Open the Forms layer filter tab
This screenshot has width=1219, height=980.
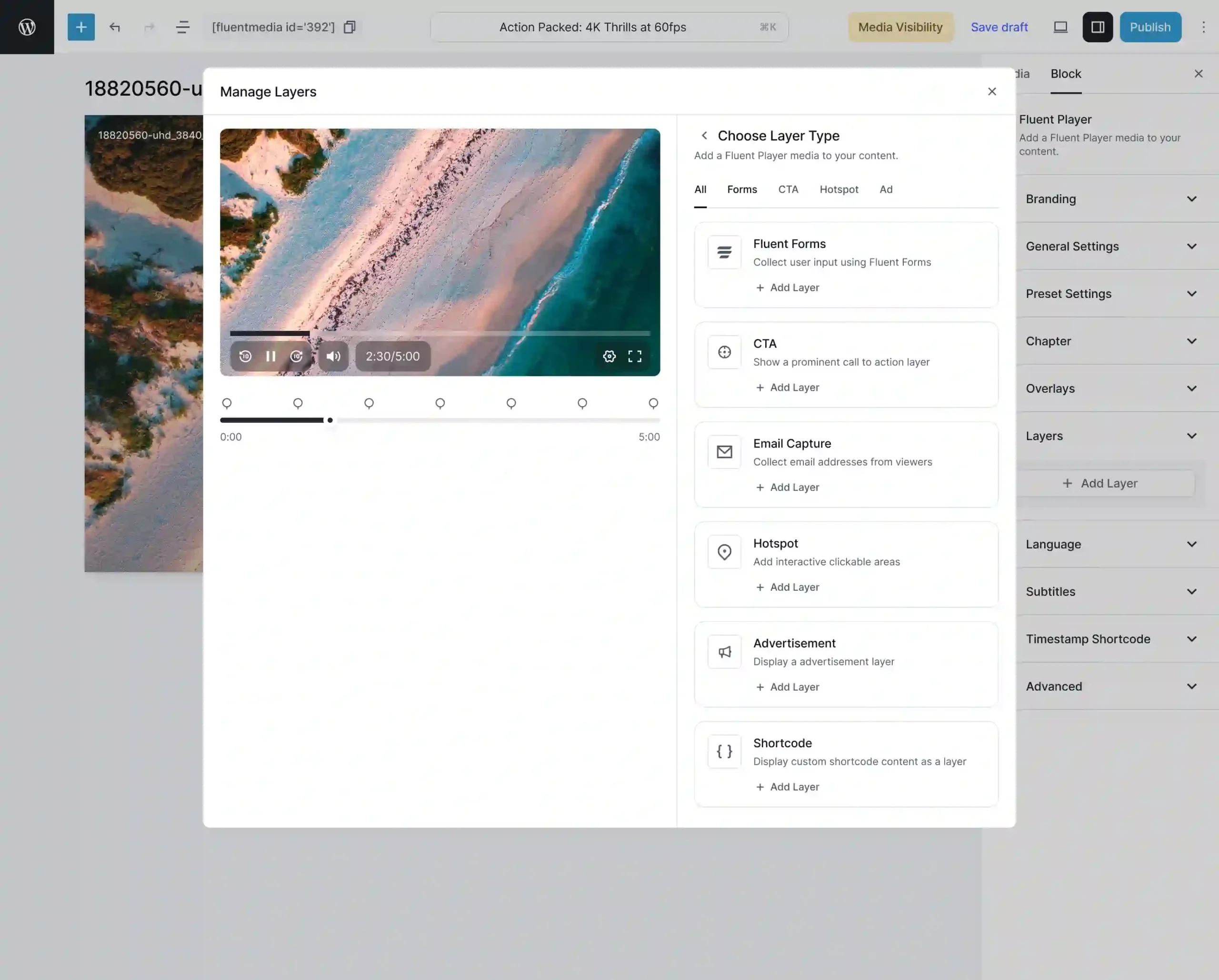(742, 189)
